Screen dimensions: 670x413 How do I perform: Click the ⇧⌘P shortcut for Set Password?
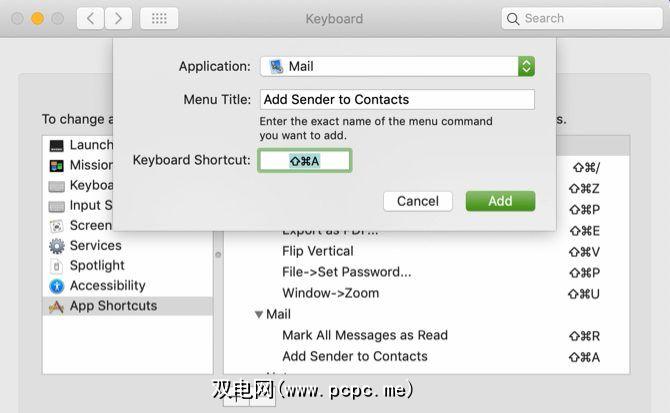pyautogui.click(x=585, y=273)
